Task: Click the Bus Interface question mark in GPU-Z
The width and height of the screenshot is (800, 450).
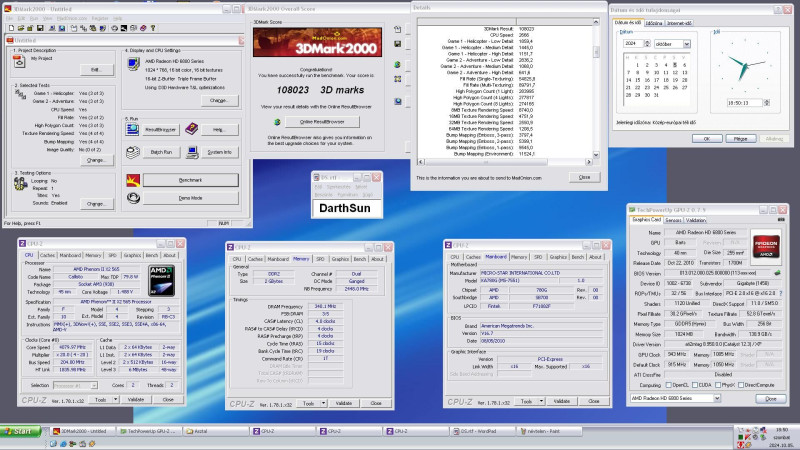Action: tap(781, 293)
